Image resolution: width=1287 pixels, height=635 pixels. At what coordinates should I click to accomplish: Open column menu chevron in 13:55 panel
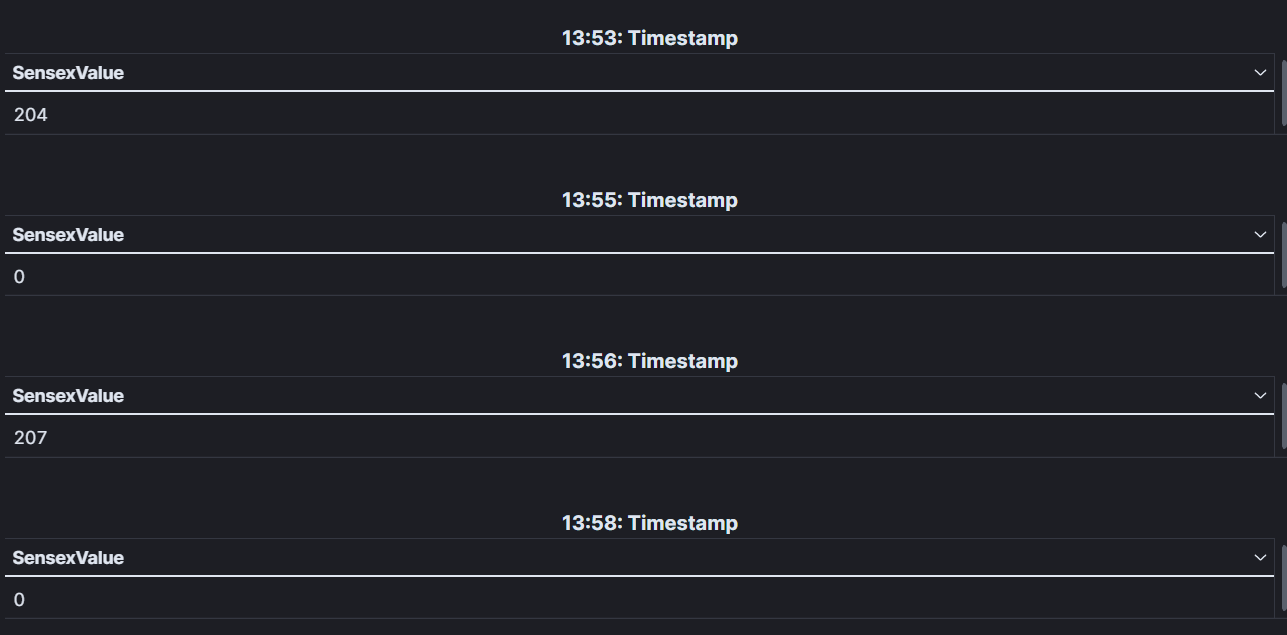(x=1259, y=235)
